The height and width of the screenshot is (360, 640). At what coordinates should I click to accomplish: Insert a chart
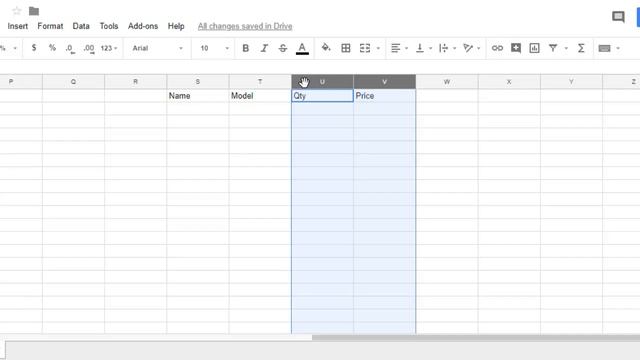(534, 48)
